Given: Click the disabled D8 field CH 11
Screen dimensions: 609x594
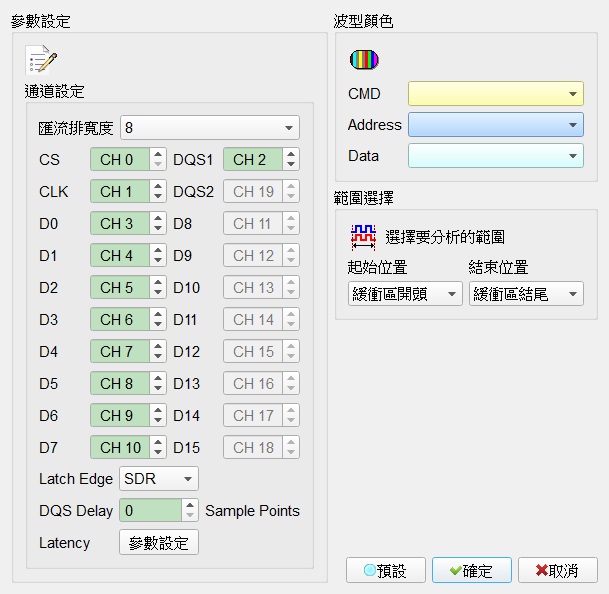Looking at the screenshot, I should coord(253,223).
